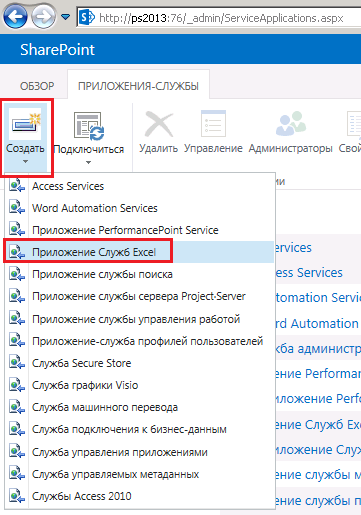The width and height of the screenshot is (361, 515).
Task: Choose Служба Secure Store entry
Action: 82,363
